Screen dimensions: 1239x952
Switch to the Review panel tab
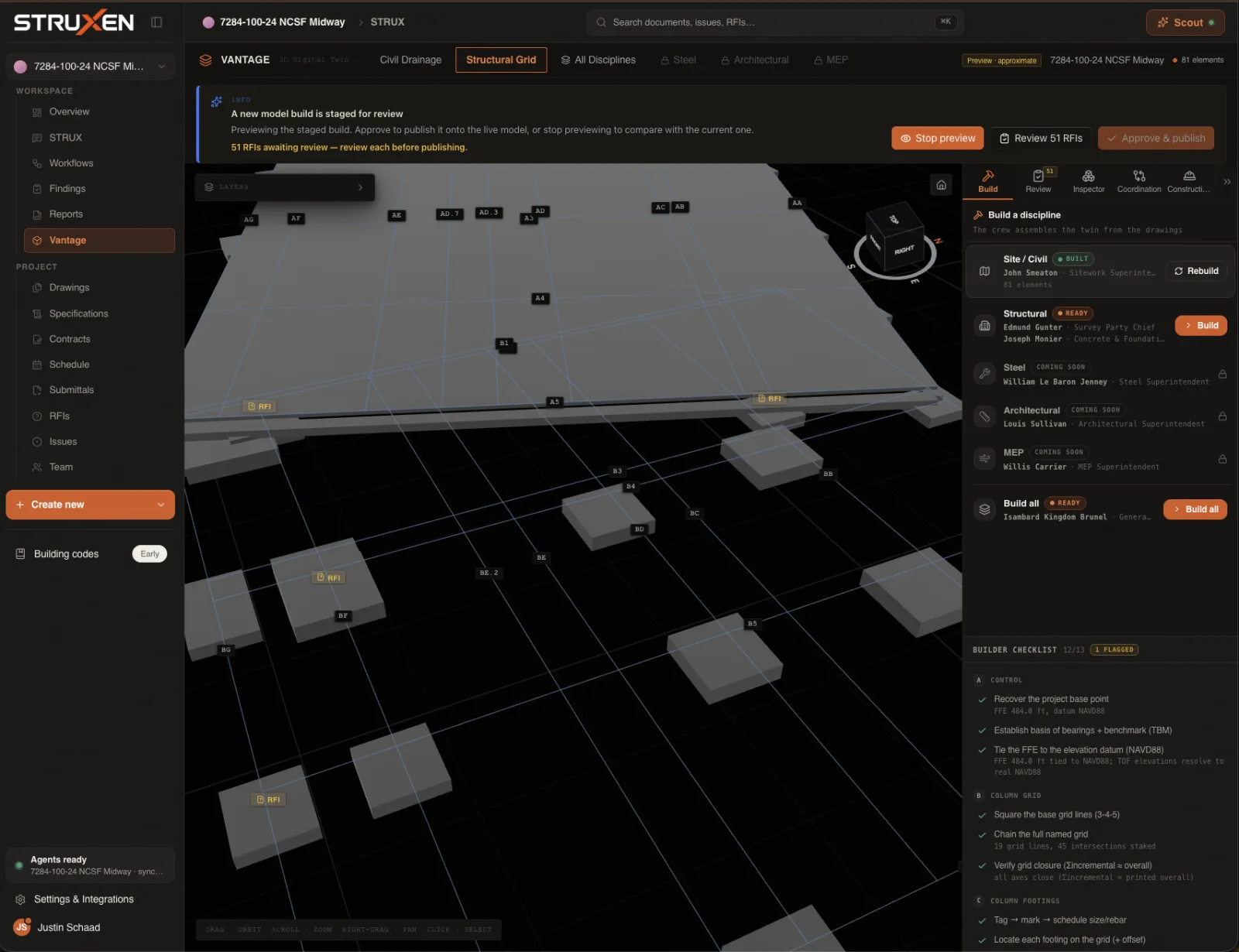pyautogui.click(x=1038, y=181)
